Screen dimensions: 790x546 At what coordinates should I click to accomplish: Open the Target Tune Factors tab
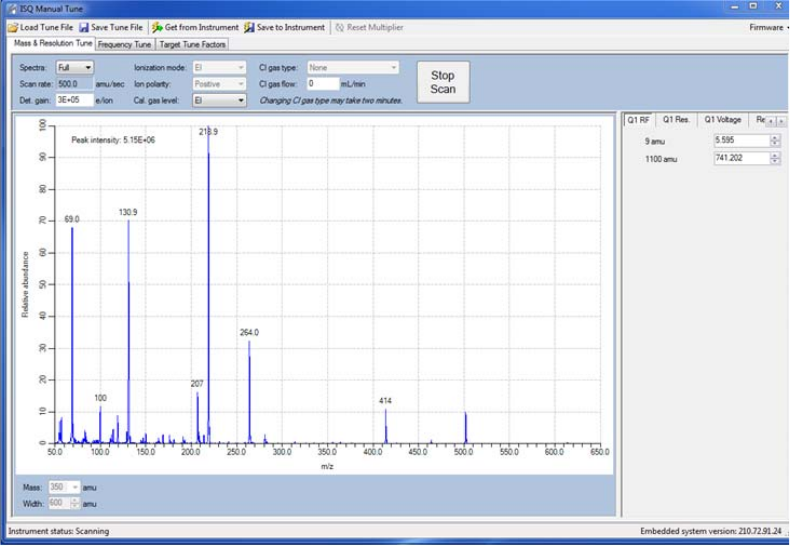[193, 44]
